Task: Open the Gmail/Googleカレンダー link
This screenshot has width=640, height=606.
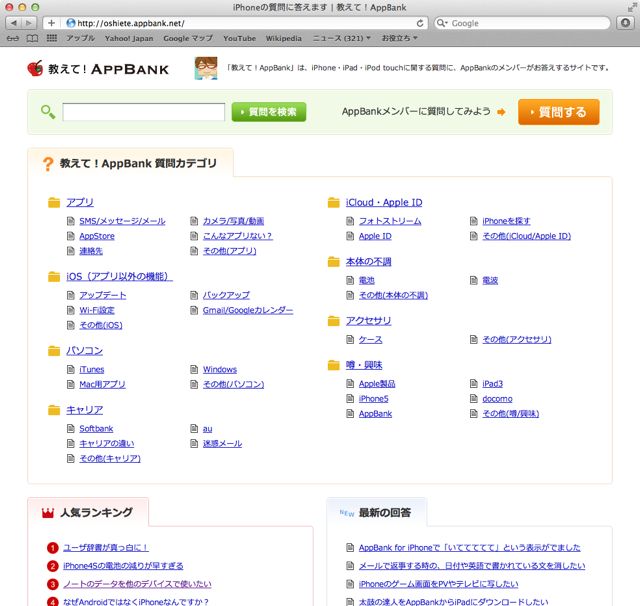Action: pyautogui.click(x=248, y=311)
